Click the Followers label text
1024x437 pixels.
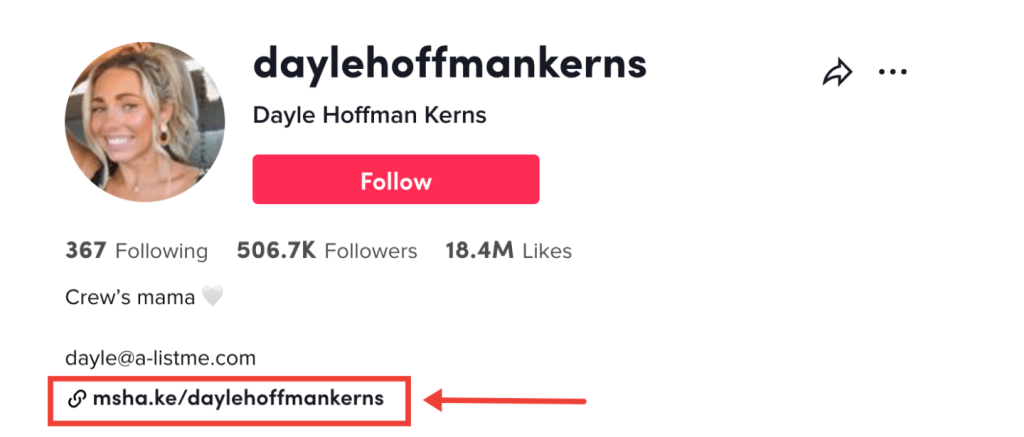[371, 251]
